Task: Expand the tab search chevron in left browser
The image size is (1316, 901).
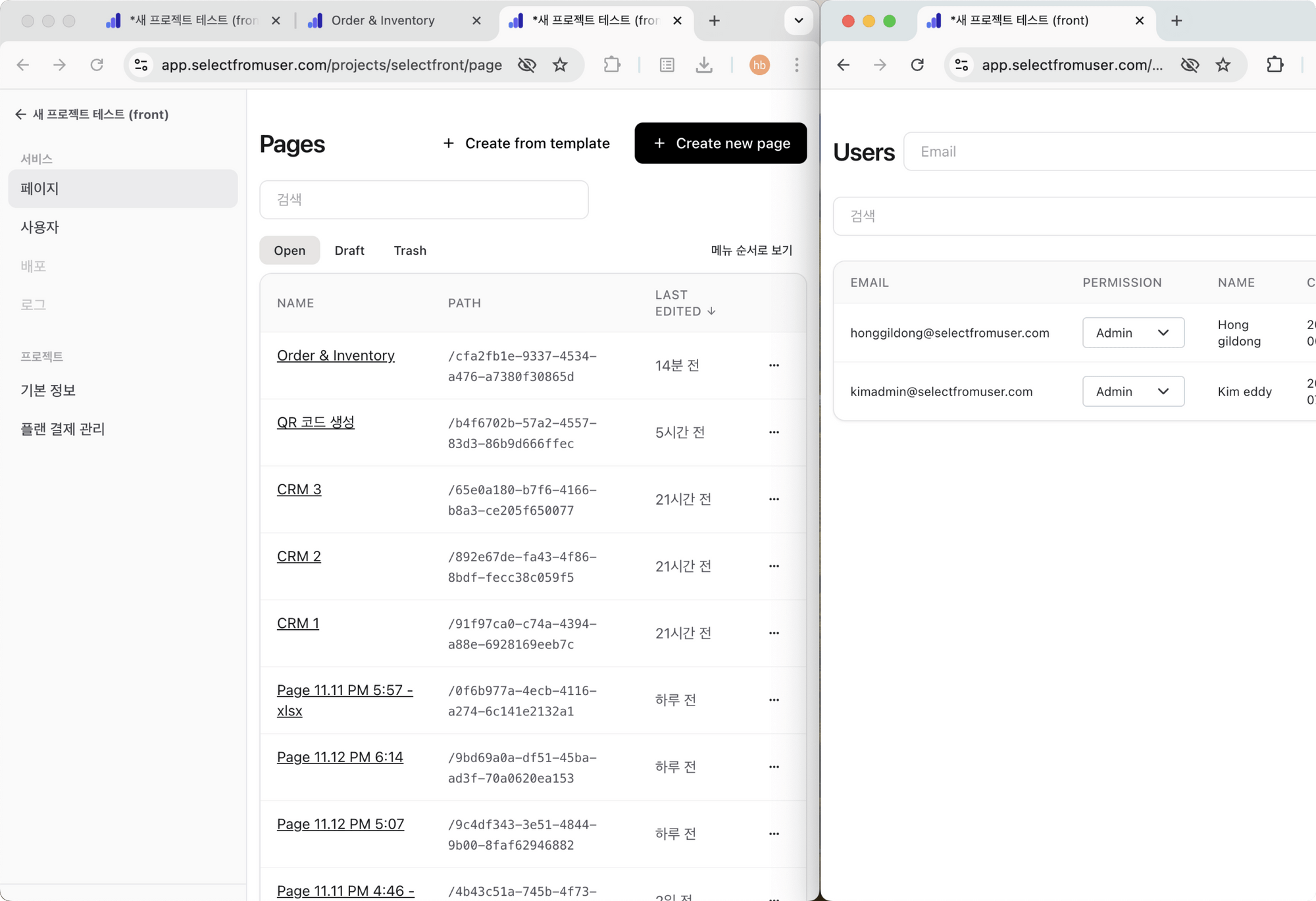Action: [x=798, y=20]
